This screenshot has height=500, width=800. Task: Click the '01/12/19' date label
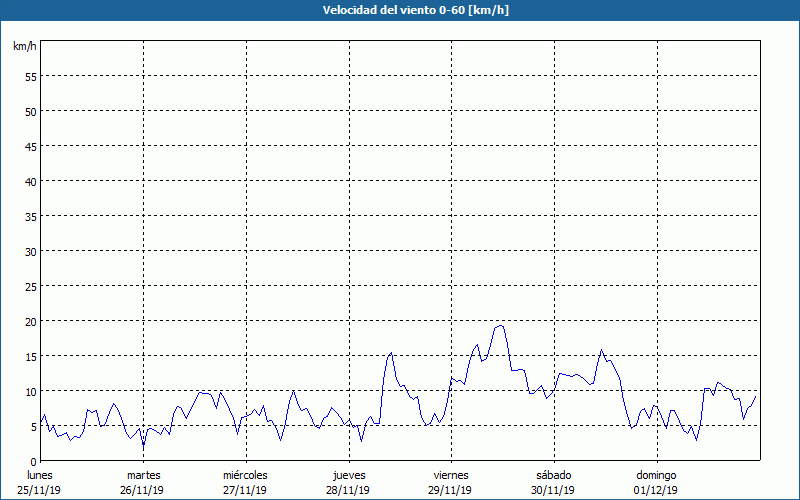pos(656,490)
